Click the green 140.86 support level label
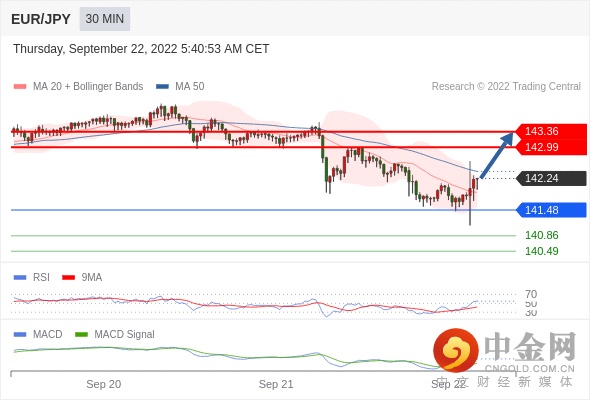590x400 pixels. pyautogui.click(x=541, y=236)
